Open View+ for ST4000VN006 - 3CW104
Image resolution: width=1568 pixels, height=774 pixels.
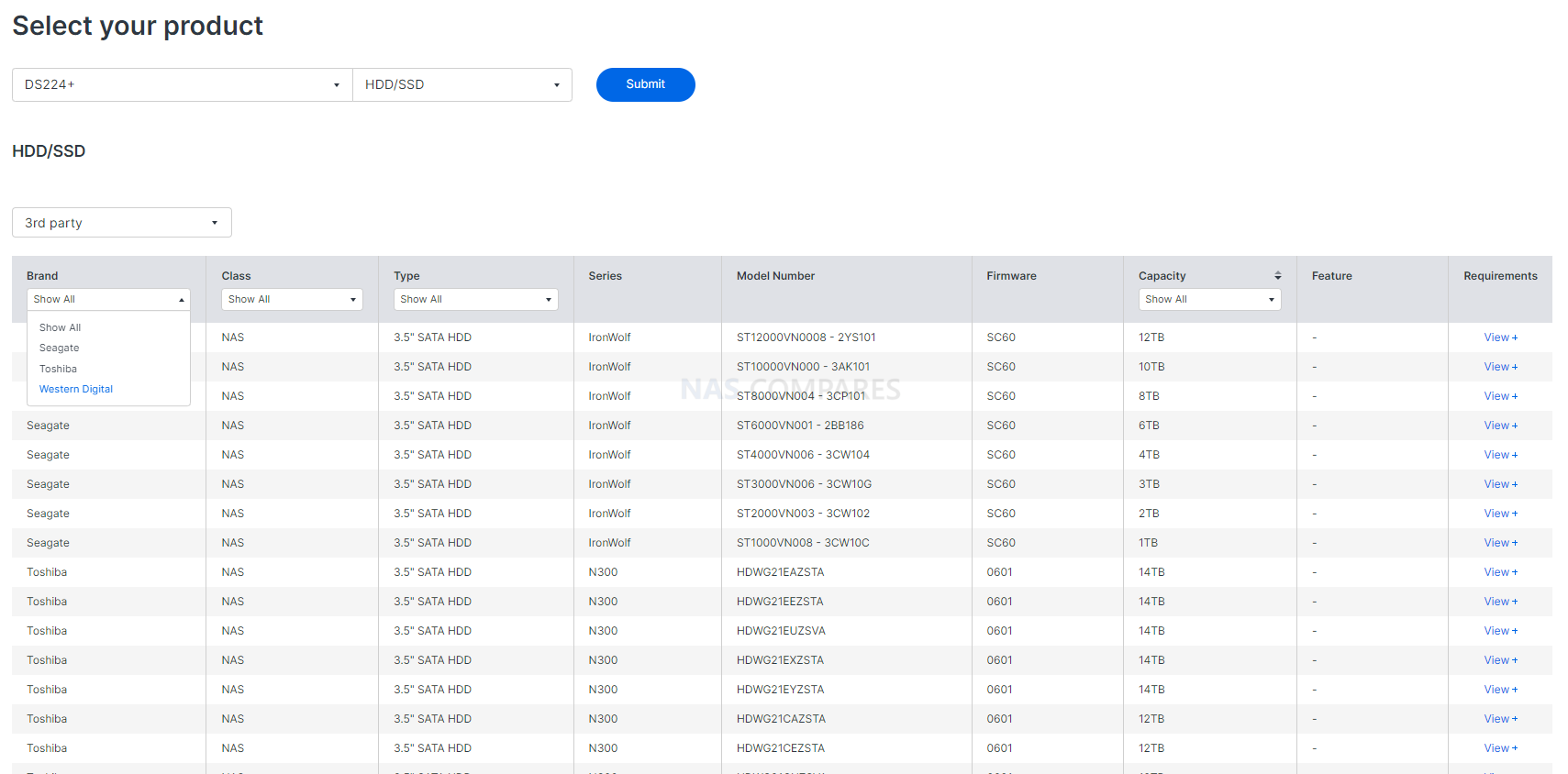[x=1501, y=455]
